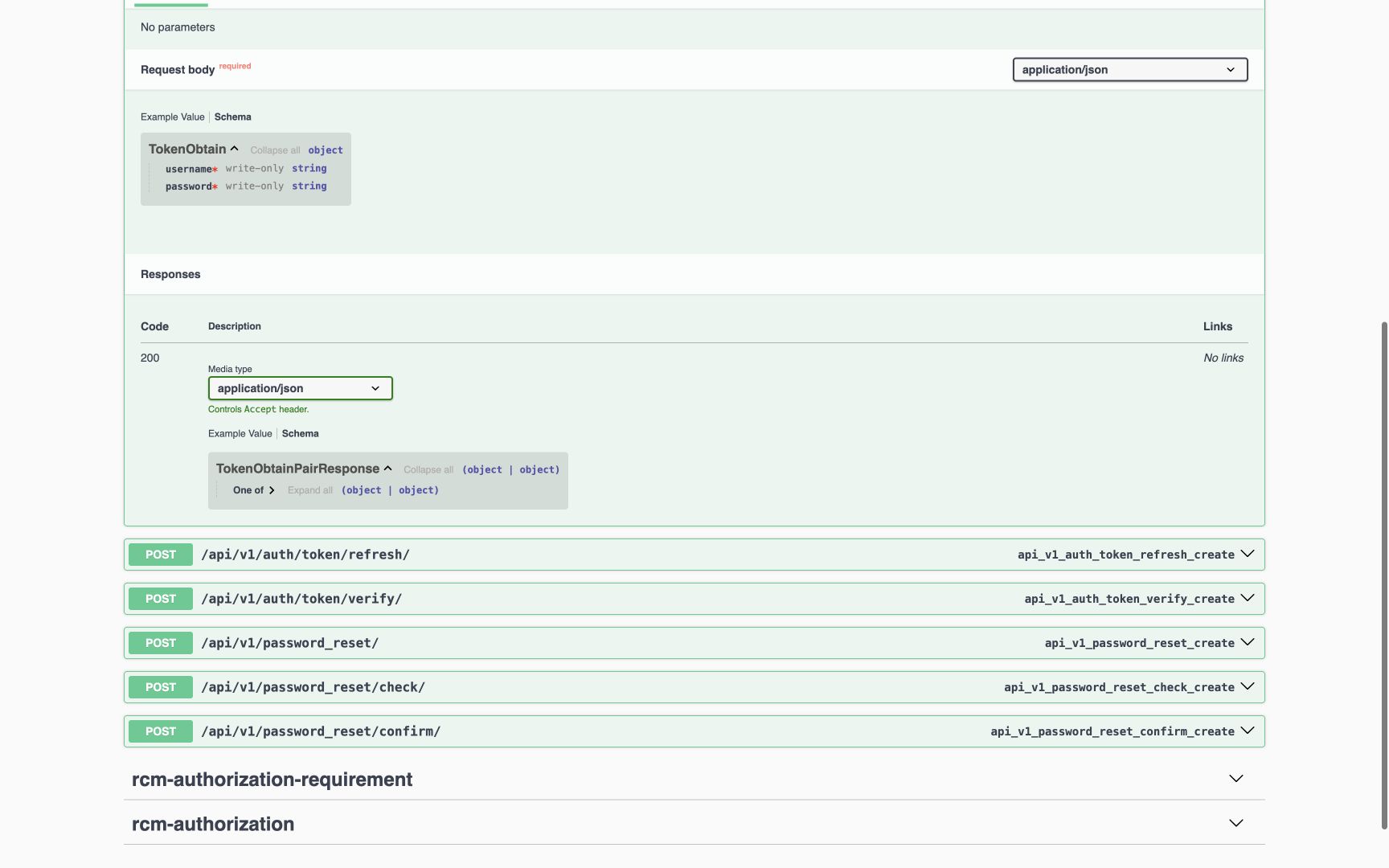Expand the token refresh endpoint chevron
1389x868 pixels.
pyautogui.click(x=1248, y=554)
